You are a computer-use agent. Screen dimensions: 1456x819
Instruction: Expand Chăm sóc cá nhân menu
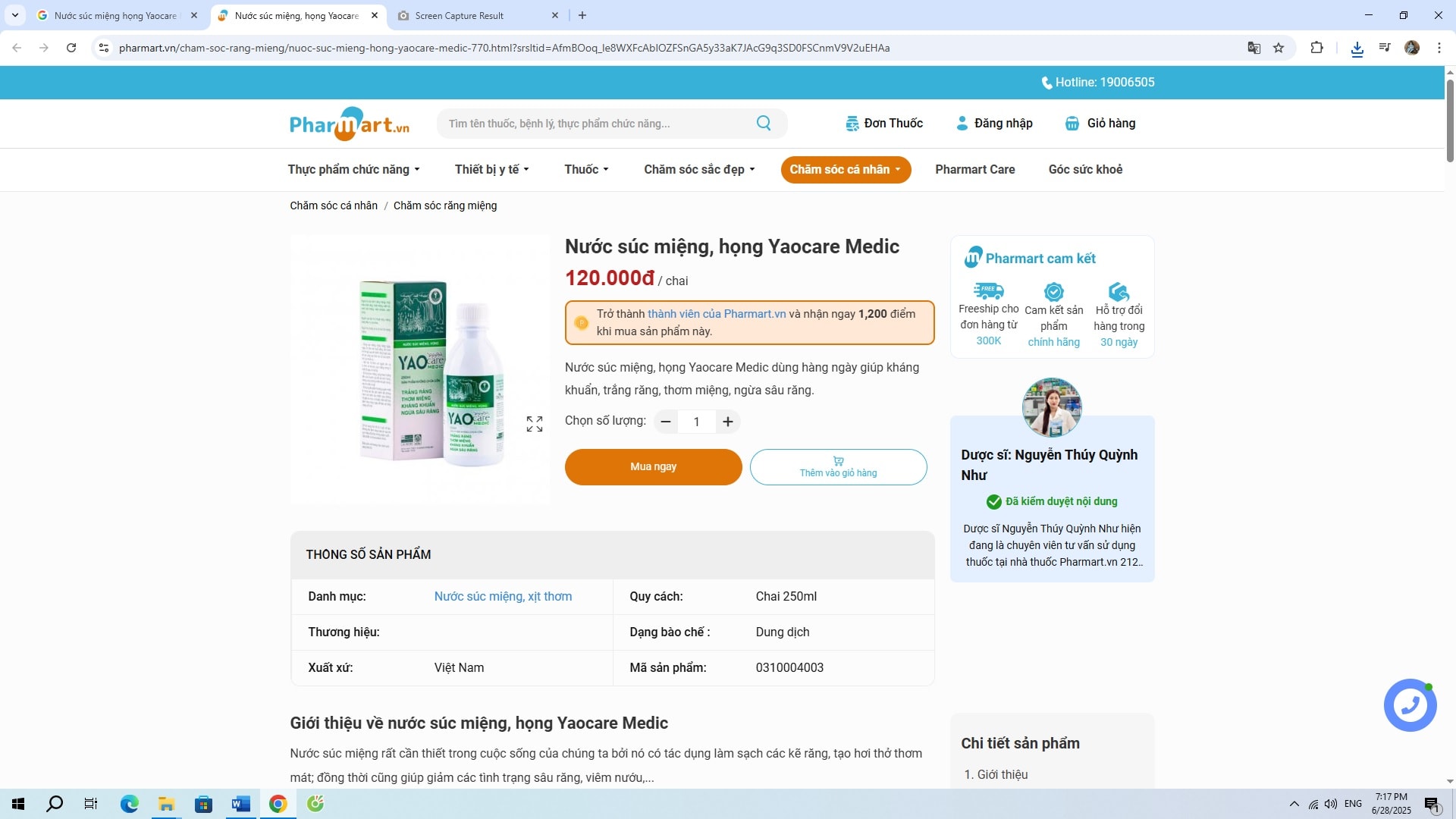click(846, 169)
